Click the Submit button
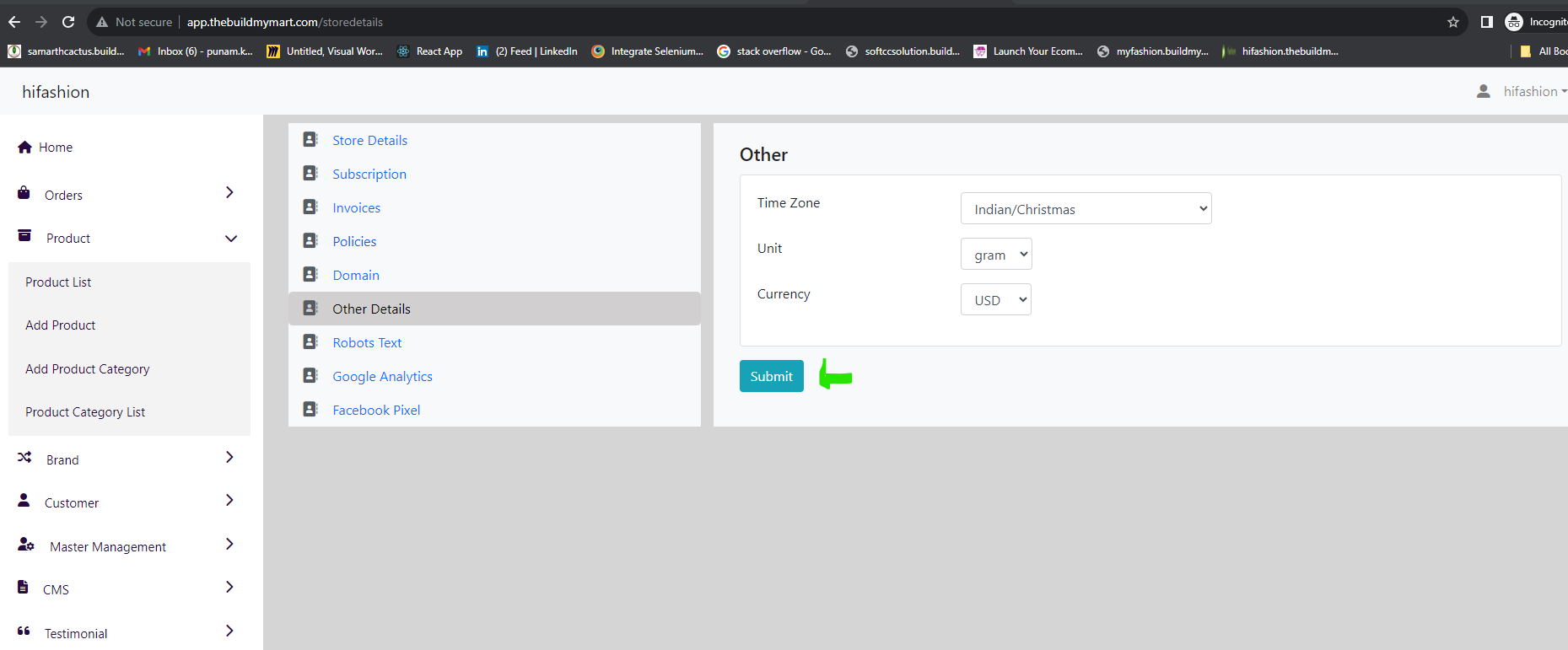Viewport: 1568px width, 650px height. (771, 376)
